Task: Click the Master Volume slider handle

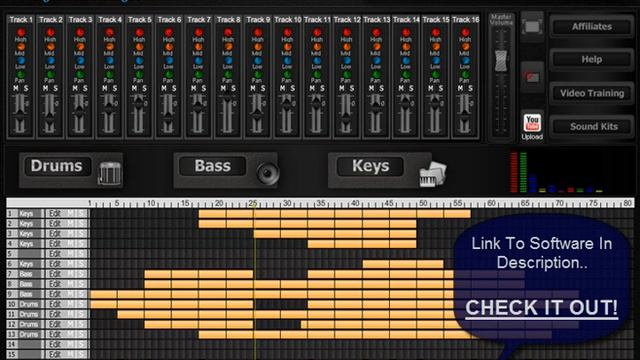Action: [501, 61]
